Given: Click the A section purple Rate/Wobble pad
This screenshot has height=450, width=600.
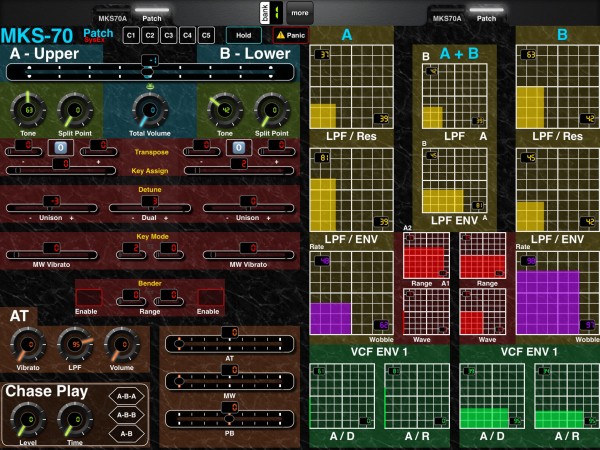Looking at the screenshot, I should pyautogui.click(x=351, y=293).
